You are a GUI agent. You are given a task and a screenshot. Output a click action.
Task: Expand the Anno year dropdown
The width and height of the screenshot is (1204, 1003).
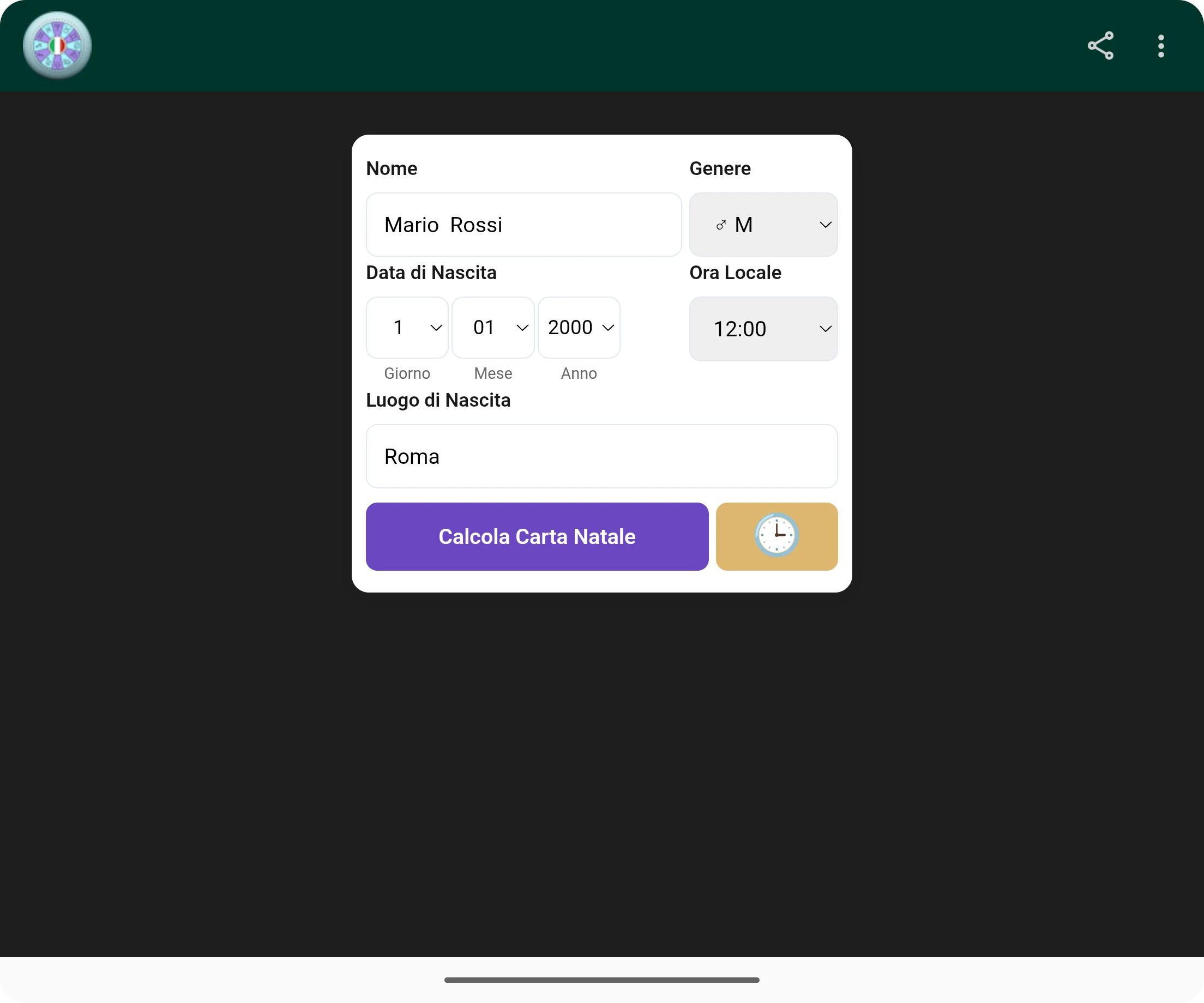click(x=579, y=327)
